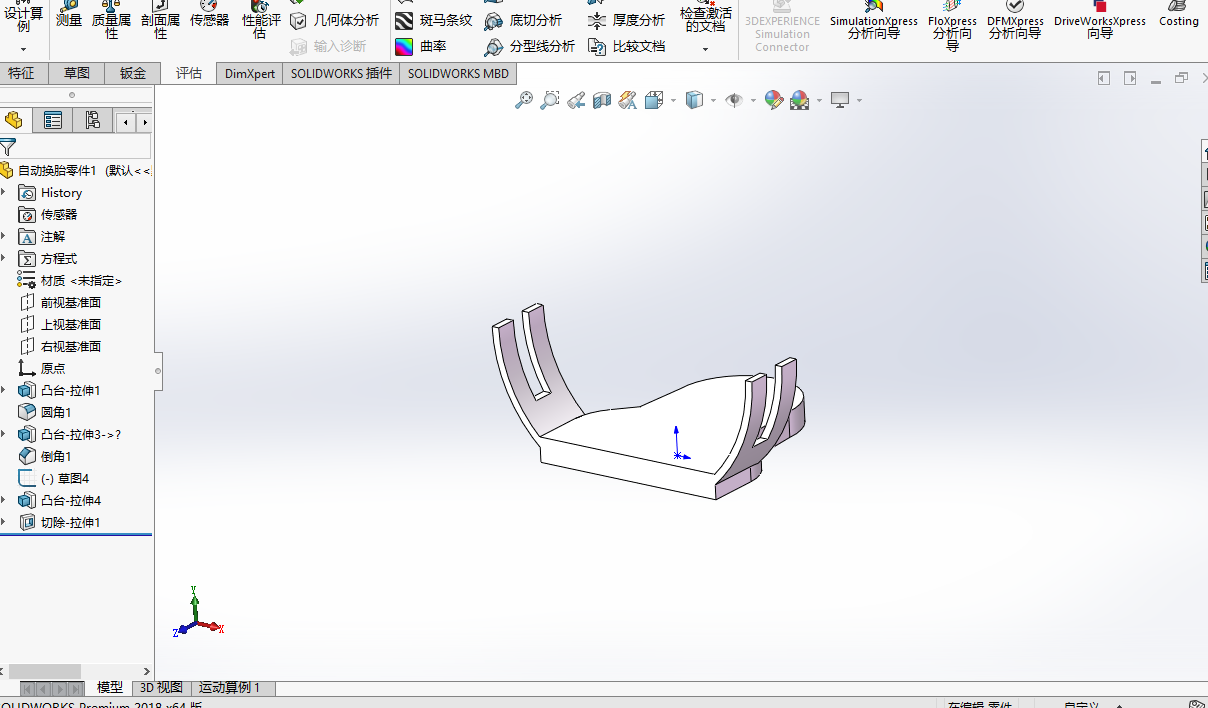Launch FloXpress analysis wizard
This screenshot has height=708, width=1208.
tap(952, 25)
